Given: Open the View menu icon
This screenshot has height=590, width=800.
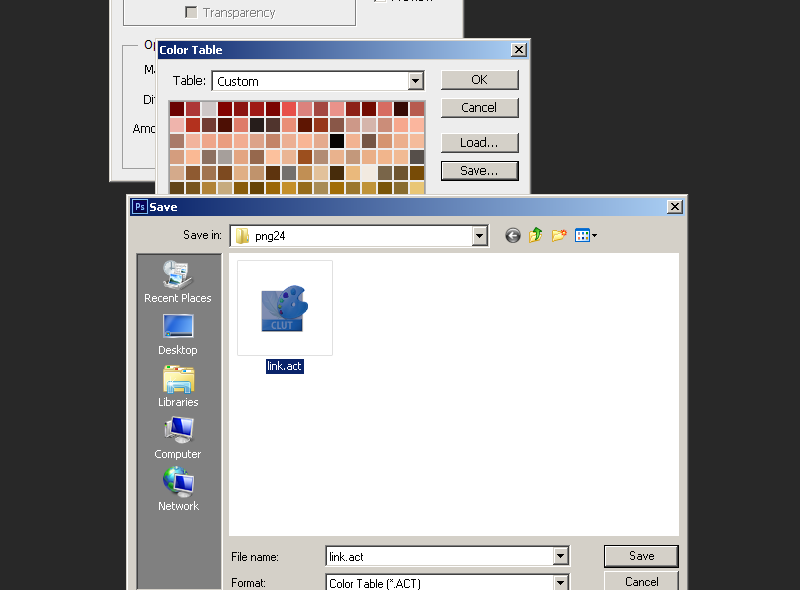Looking at the screenshot, I should click(586, 235).
